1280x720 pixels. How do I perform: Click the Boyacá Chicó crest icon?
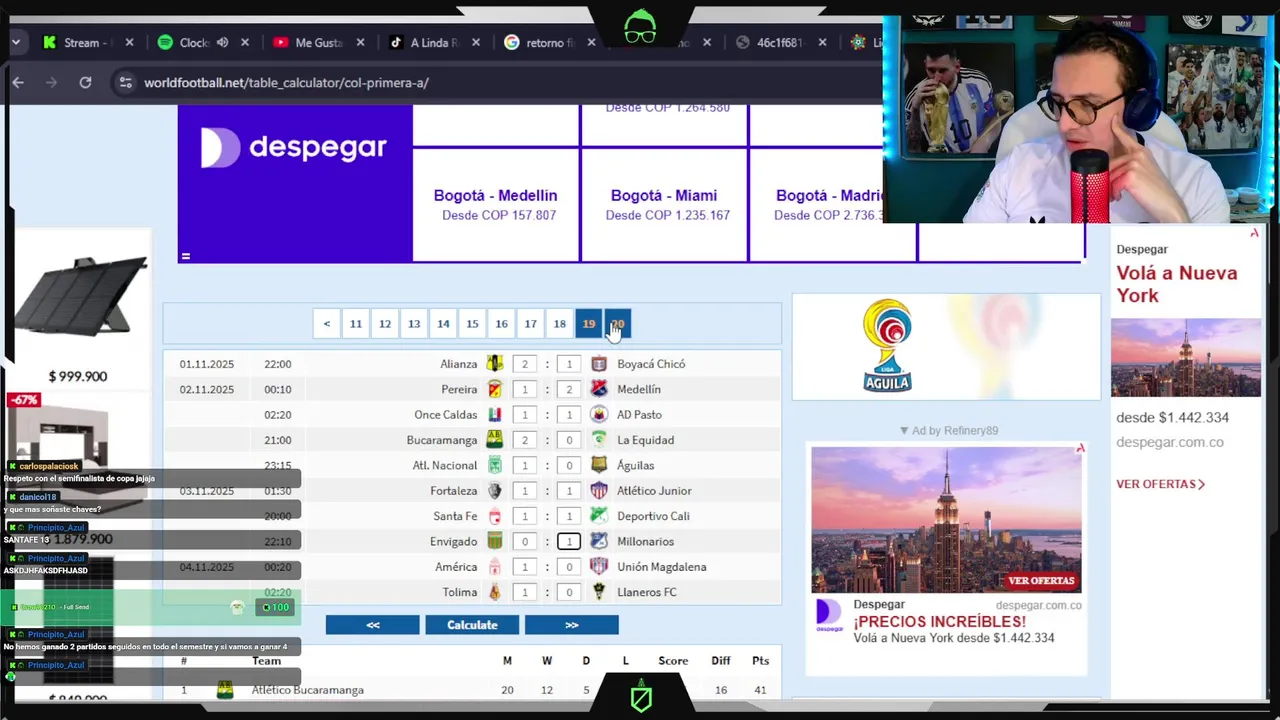(599, 364)
